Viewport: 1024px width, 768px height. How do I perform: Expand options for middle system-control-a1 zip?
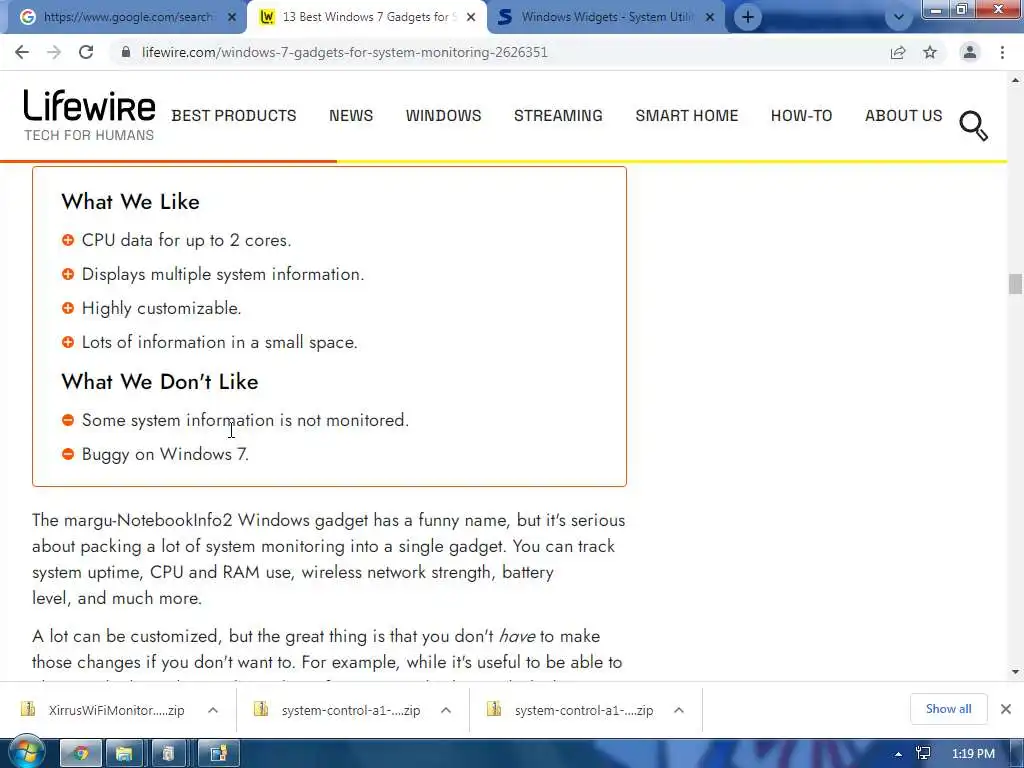click(446, 710)
